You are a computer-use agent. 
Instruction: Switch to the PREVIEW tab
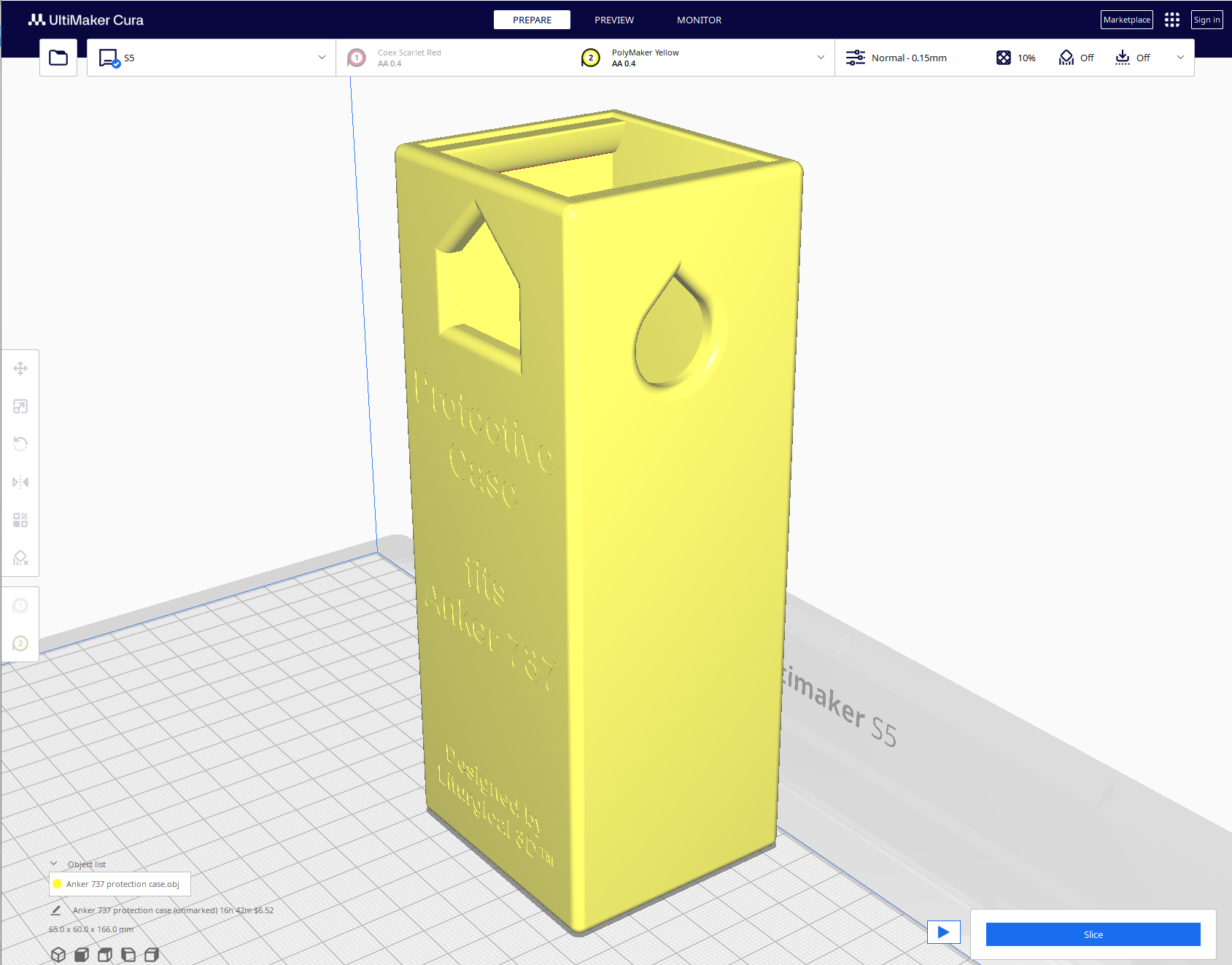click(613, 20)
